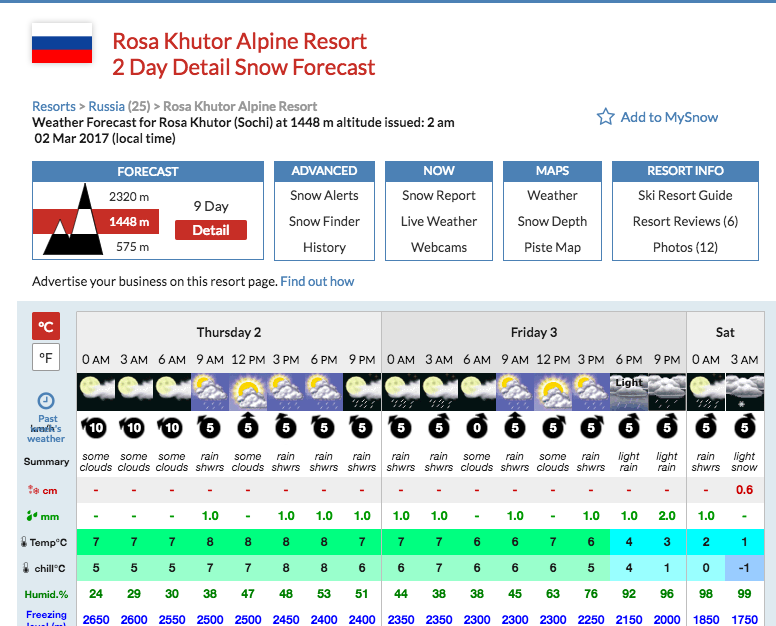Open the Piste Map
The width and height of the screenshot is (776, 626).
pos(552,247)
